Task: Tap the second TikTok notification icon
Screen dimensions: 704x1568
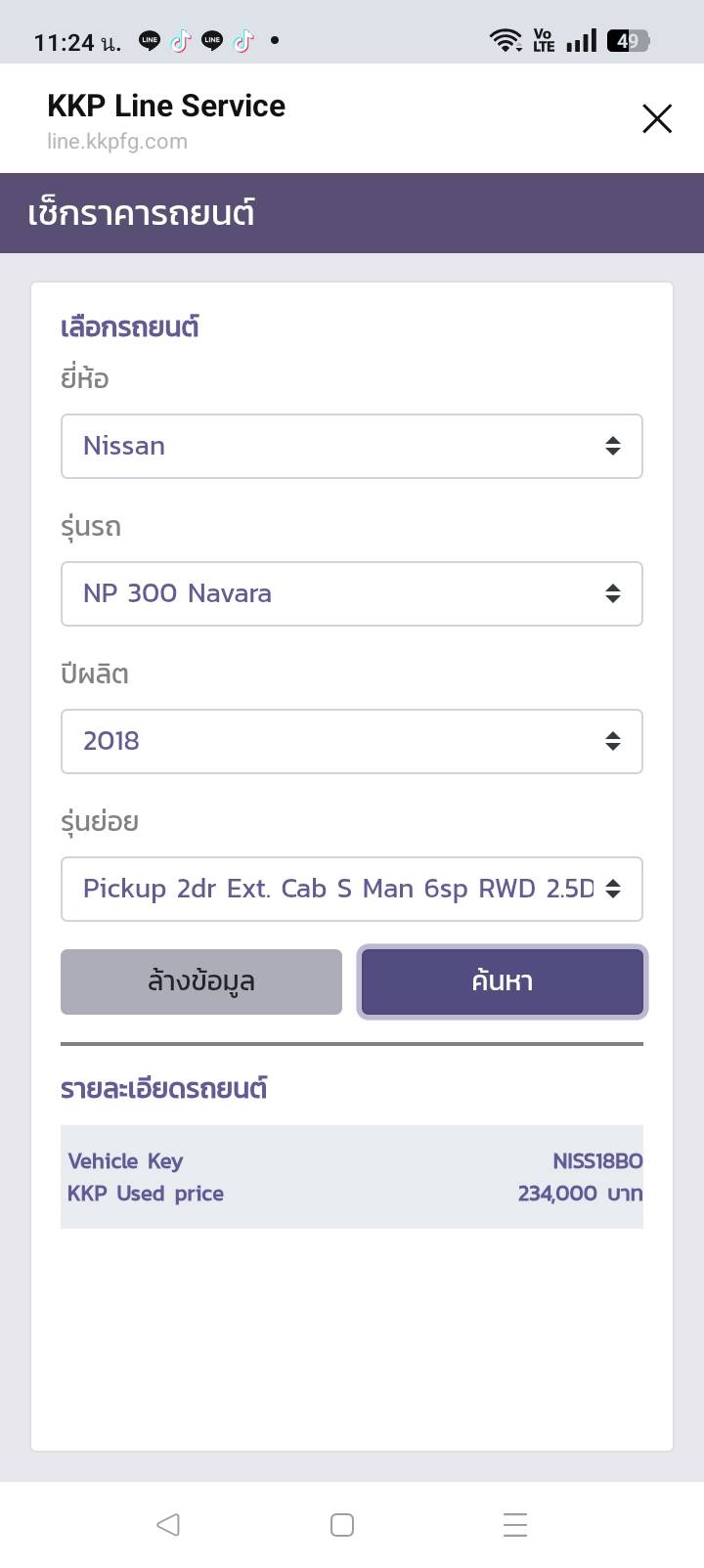Action: [x=243, y=41]
